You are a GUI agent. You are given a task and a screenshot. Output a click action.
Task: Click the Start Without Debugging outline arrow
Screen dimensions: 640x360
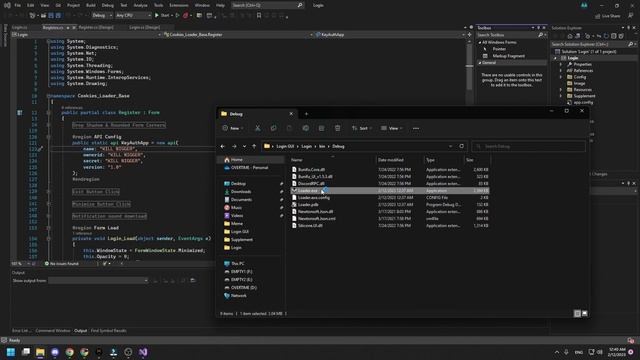pos(177,15)
